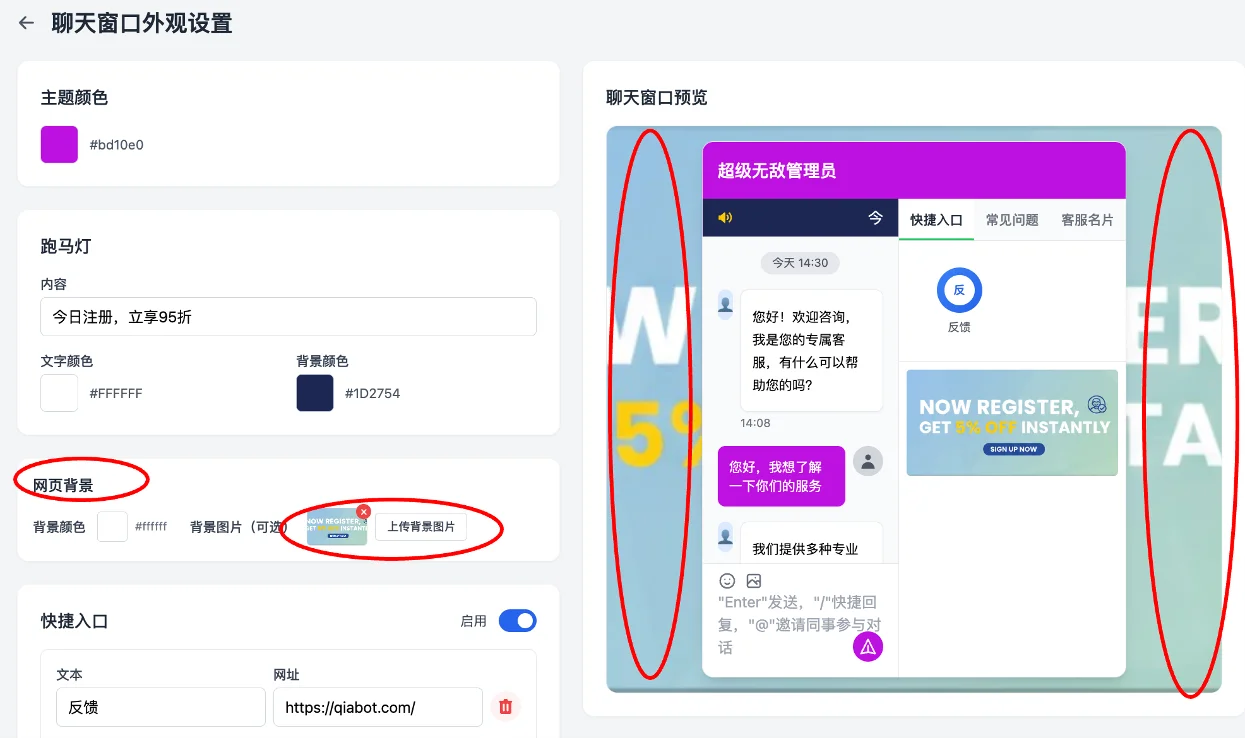This screenshot has height=738, width=1246.
Task: Click the magenta send icon in the preview
Action: click(867, 646)
